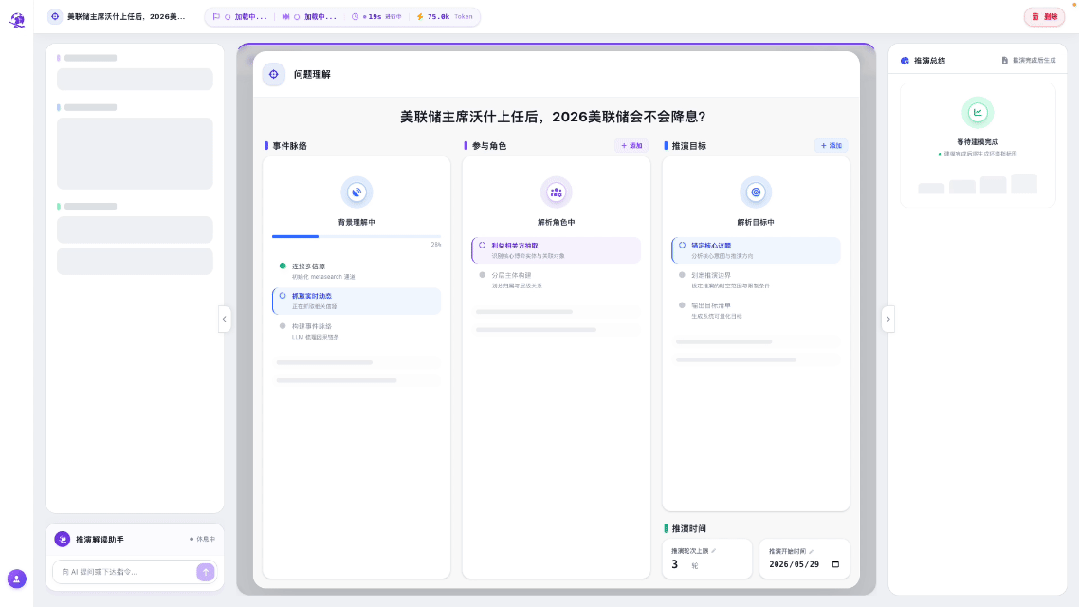Click the lightning Token usage icon
1079x607 pixels.
(420, 17)
